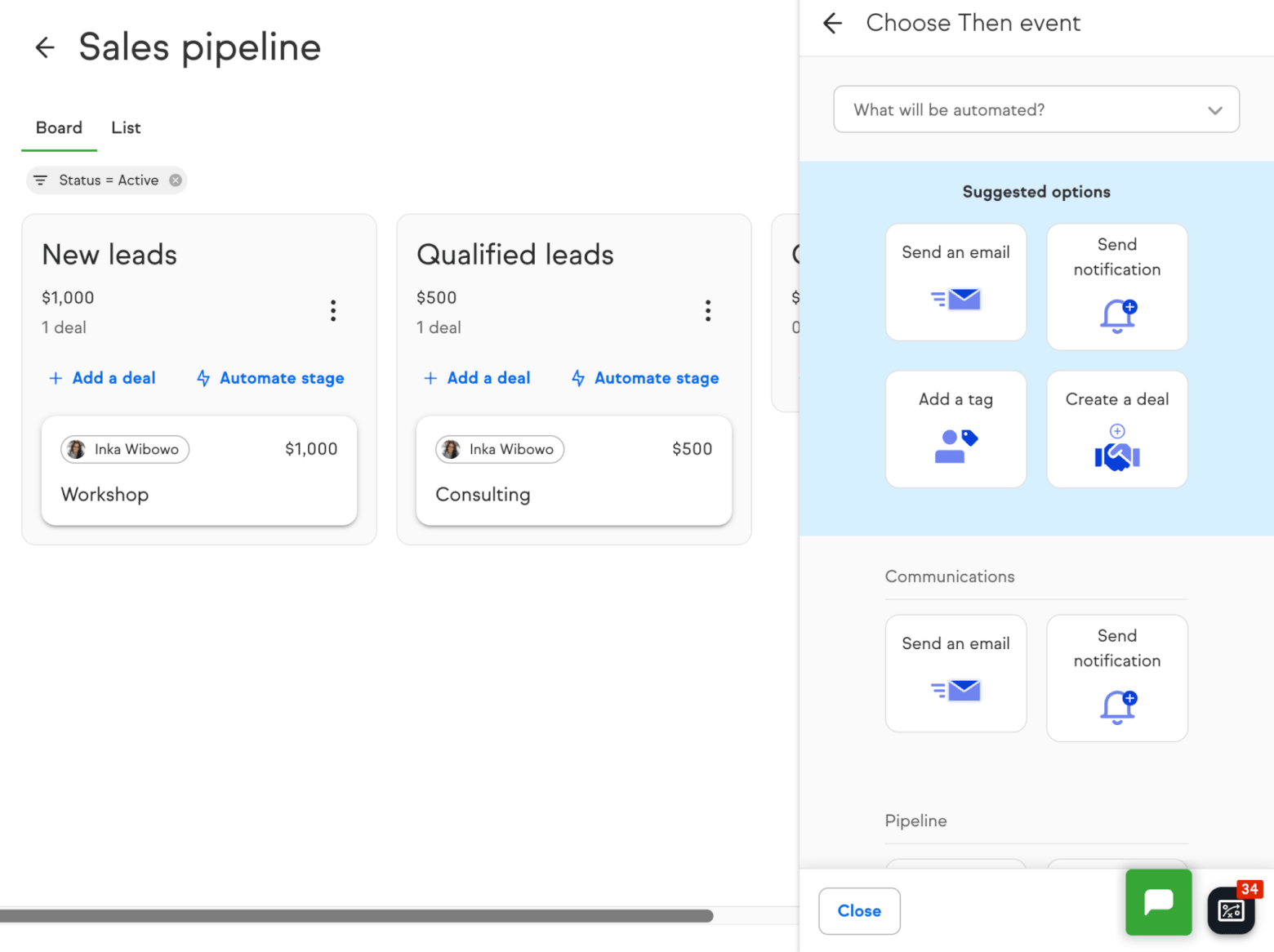
Task: Select the Send notification suggested option
Action: (1116, 287)
